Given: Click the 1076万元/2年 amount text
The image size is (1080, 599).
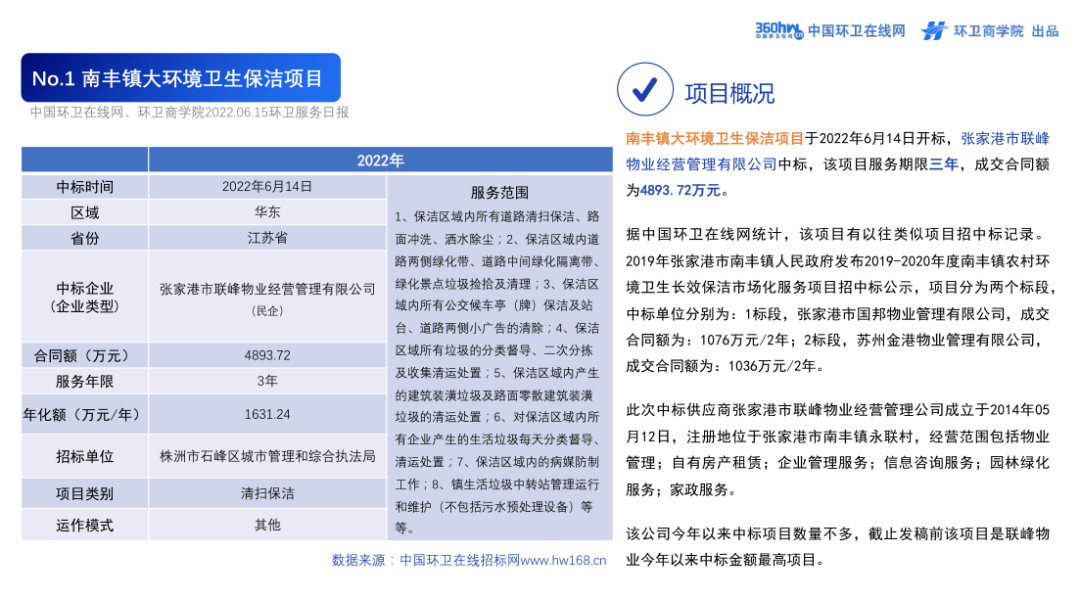Looking at the screenshot, I should (x=744, y=340).
